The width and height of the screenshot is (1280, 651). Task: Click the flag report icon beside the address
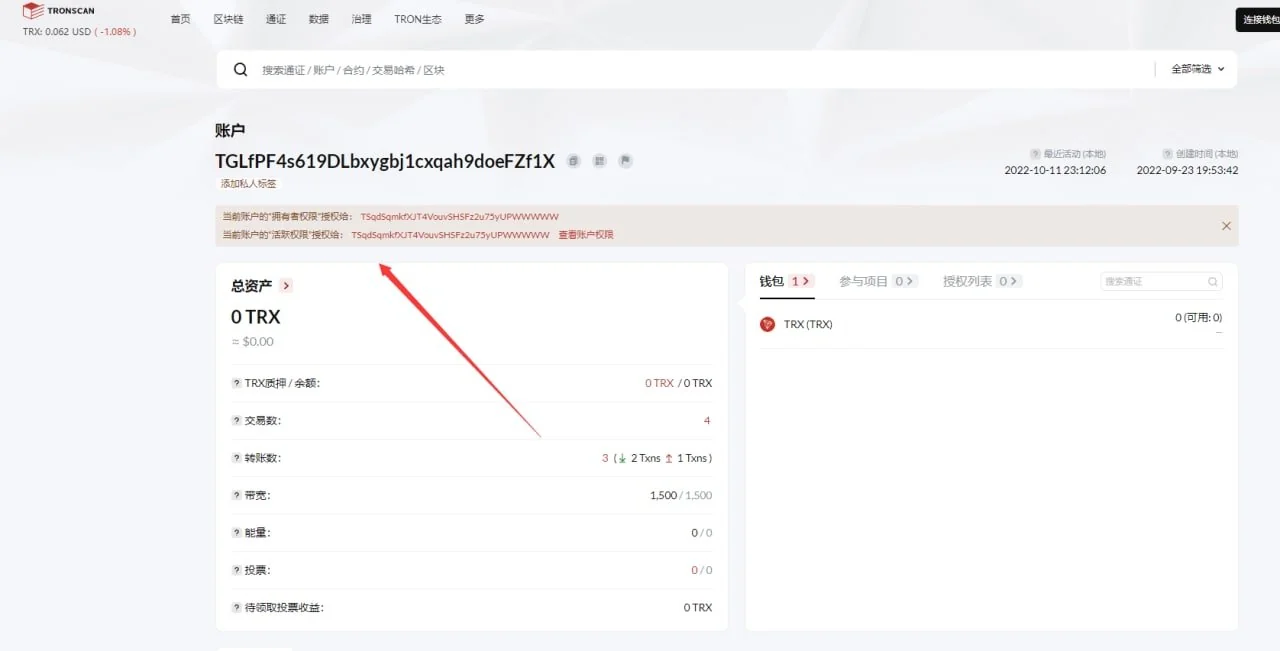point(626,161)
